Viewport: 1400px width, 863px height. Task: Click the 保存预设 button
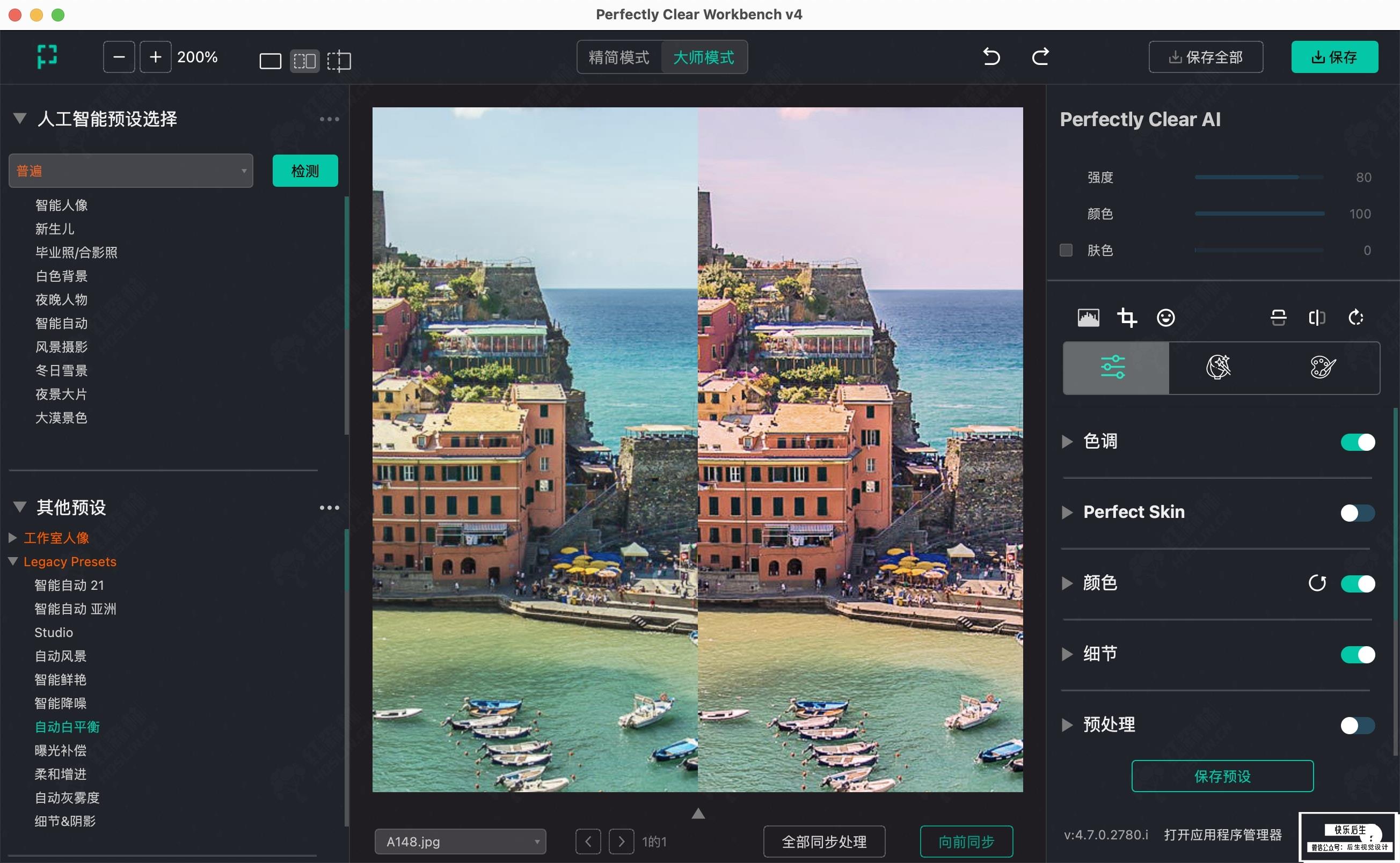point(1222,776)
